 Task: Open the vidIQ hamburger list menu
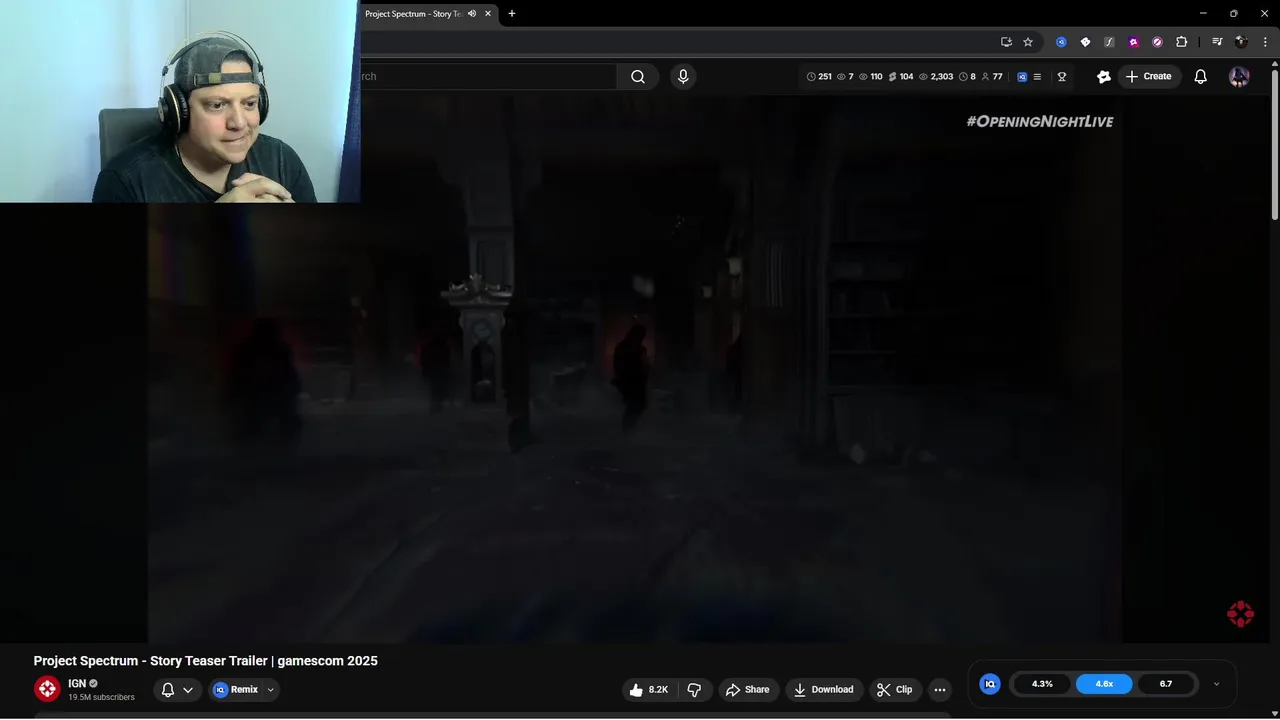[x=1037, y=77]
